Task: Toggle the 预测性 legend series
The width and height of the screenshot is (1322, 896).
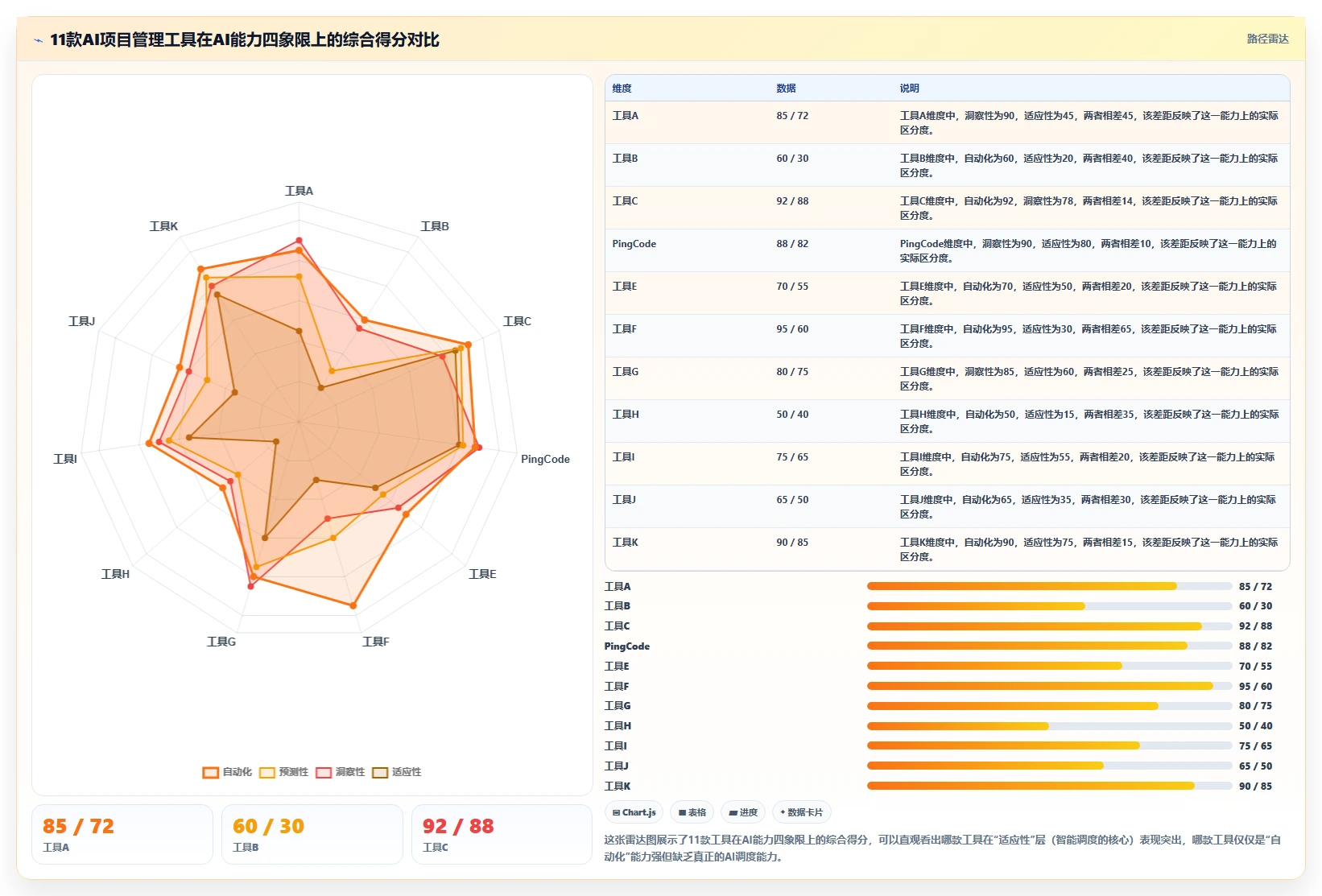Action: (x=283, y=772)
